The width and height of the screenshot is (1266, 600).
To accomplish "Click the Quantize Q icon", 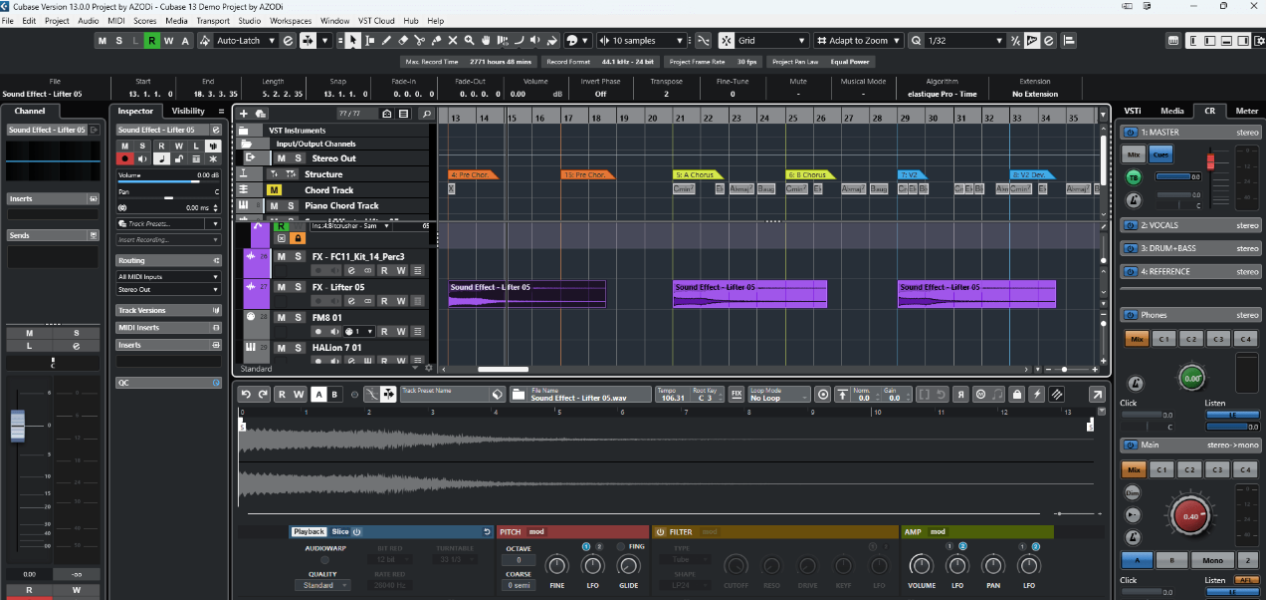I will pos(917,40).
